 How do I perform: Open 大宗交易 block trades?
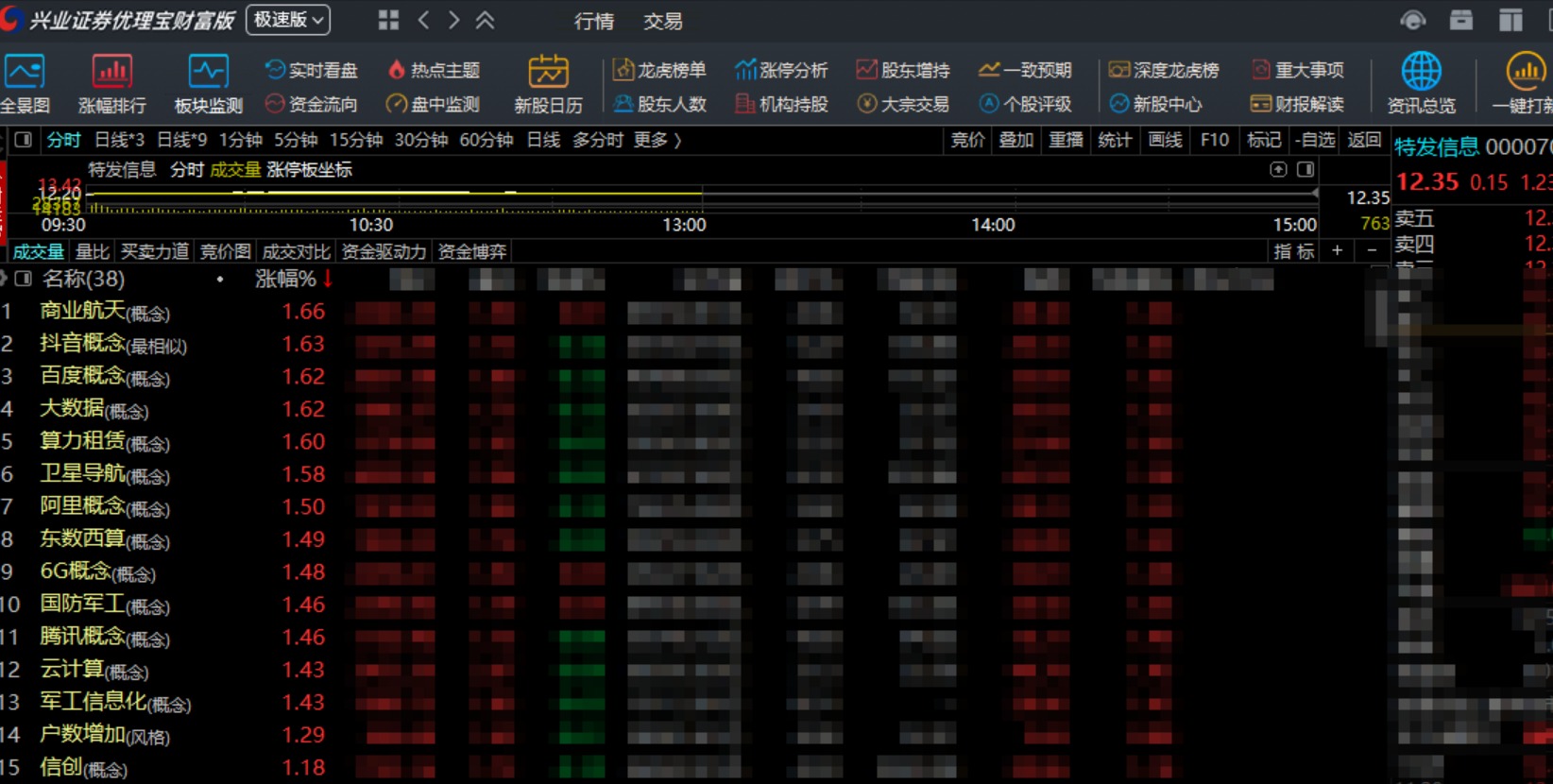click(903, 104)
